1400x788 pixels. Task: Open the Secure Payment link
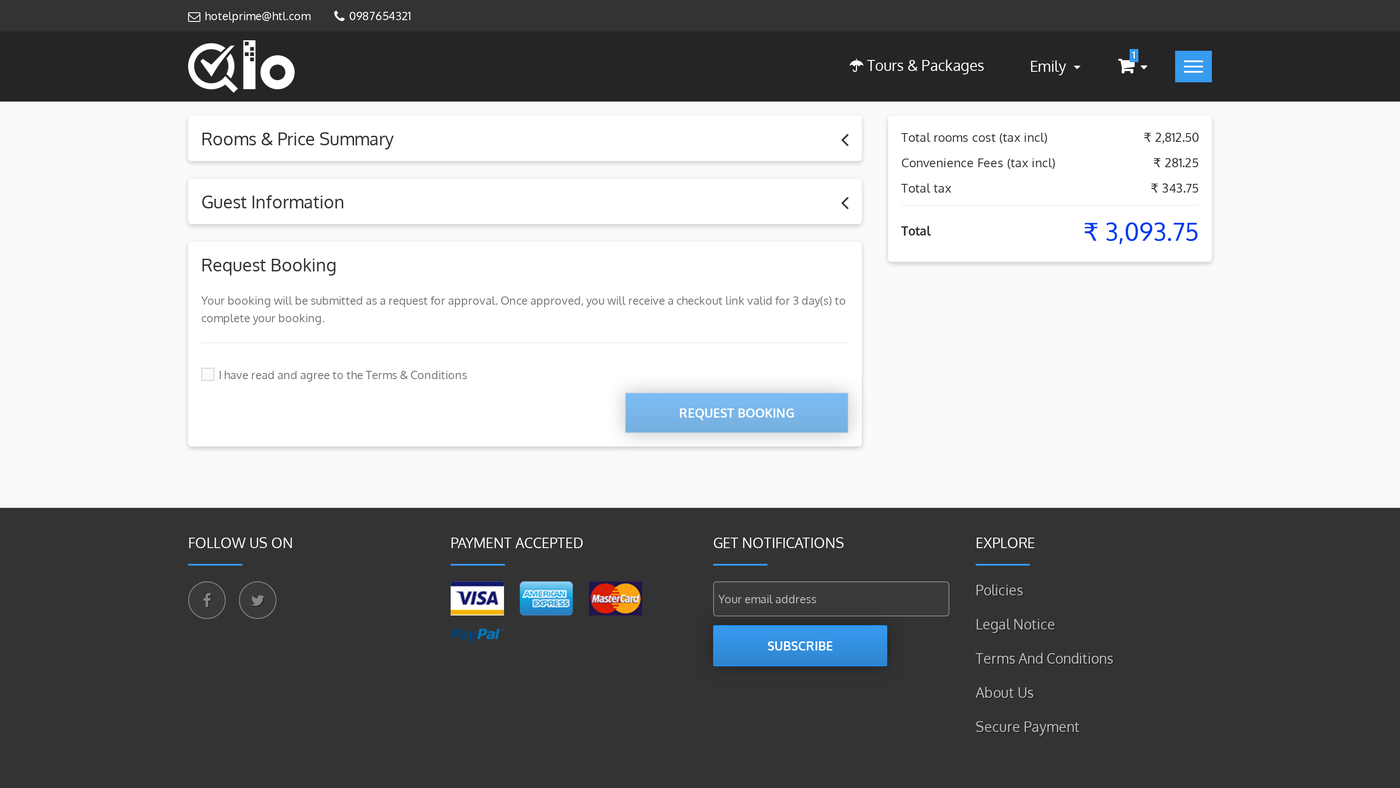(x=1027, y=727)
